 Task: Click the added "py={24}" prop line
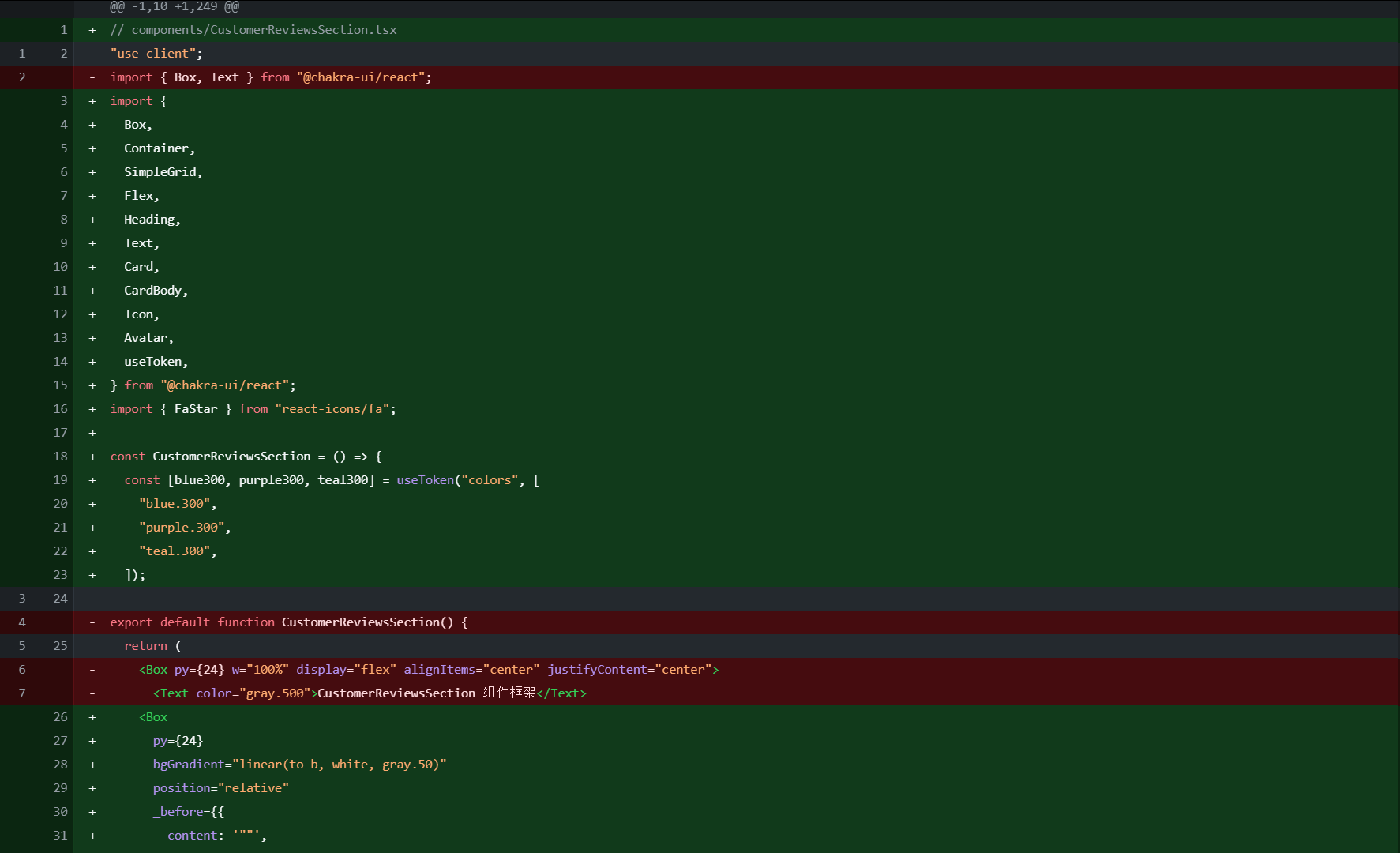click(x=178, y=741)
